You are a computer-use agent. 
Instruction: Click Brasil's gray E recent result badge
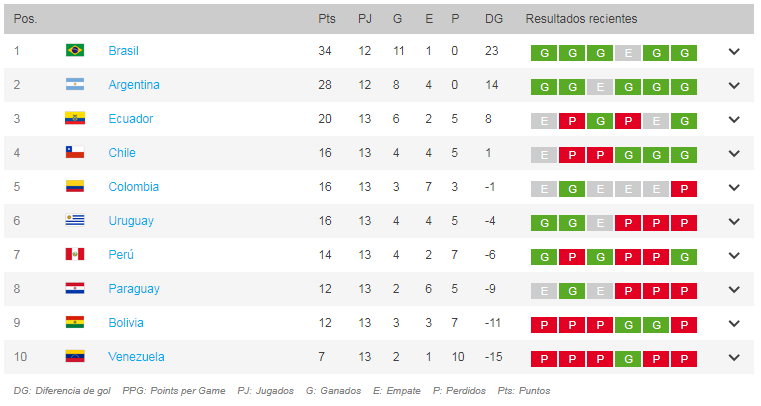(628, 52)
